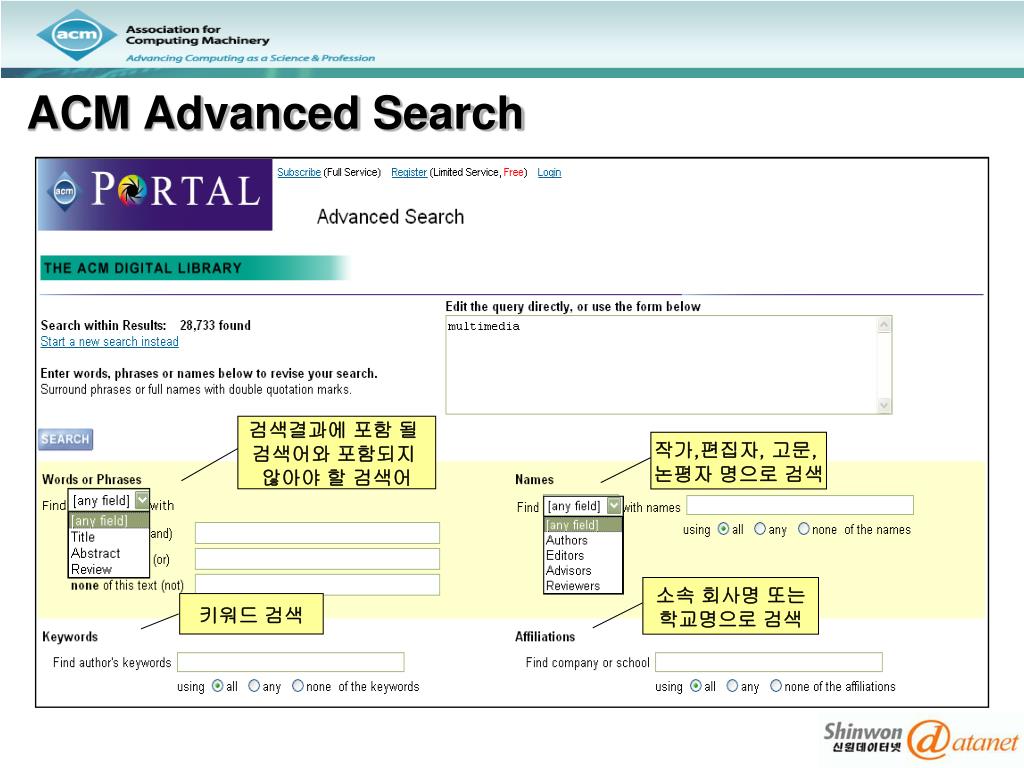Select 'all' radio for the names
This screenshot has height=768, width=1024.
coord(723,529)
